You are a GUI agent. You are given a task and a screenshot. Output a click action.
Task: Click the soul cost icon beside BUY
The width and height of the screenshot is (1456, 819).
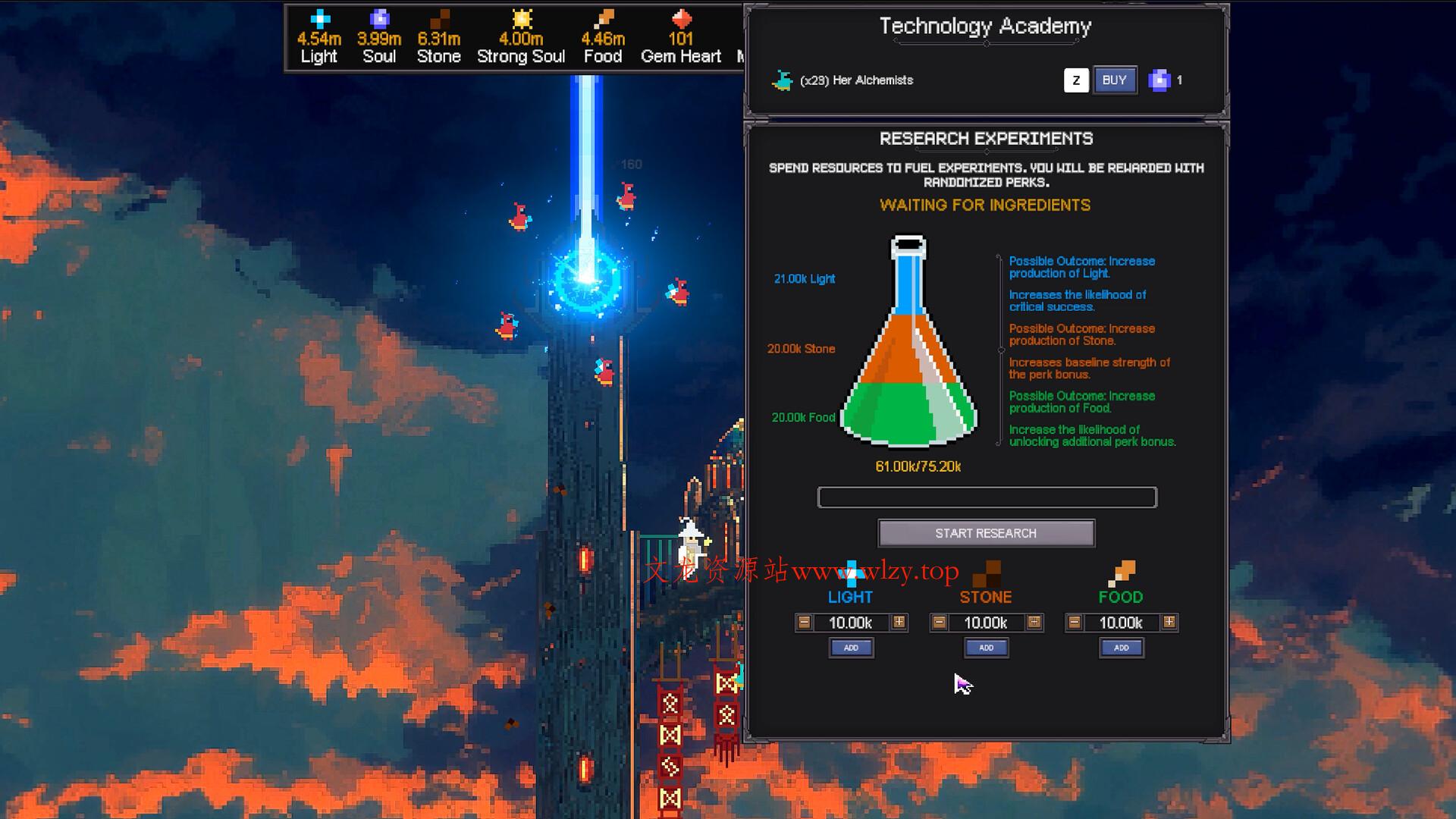[x=1159, y=80]
